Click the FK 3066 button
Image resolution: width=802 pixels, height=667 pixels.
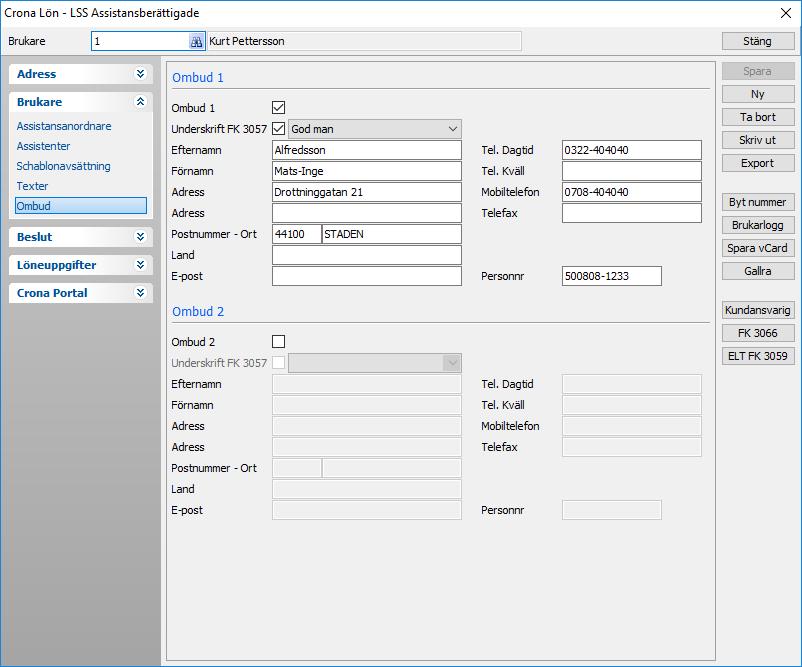point(758,333)
